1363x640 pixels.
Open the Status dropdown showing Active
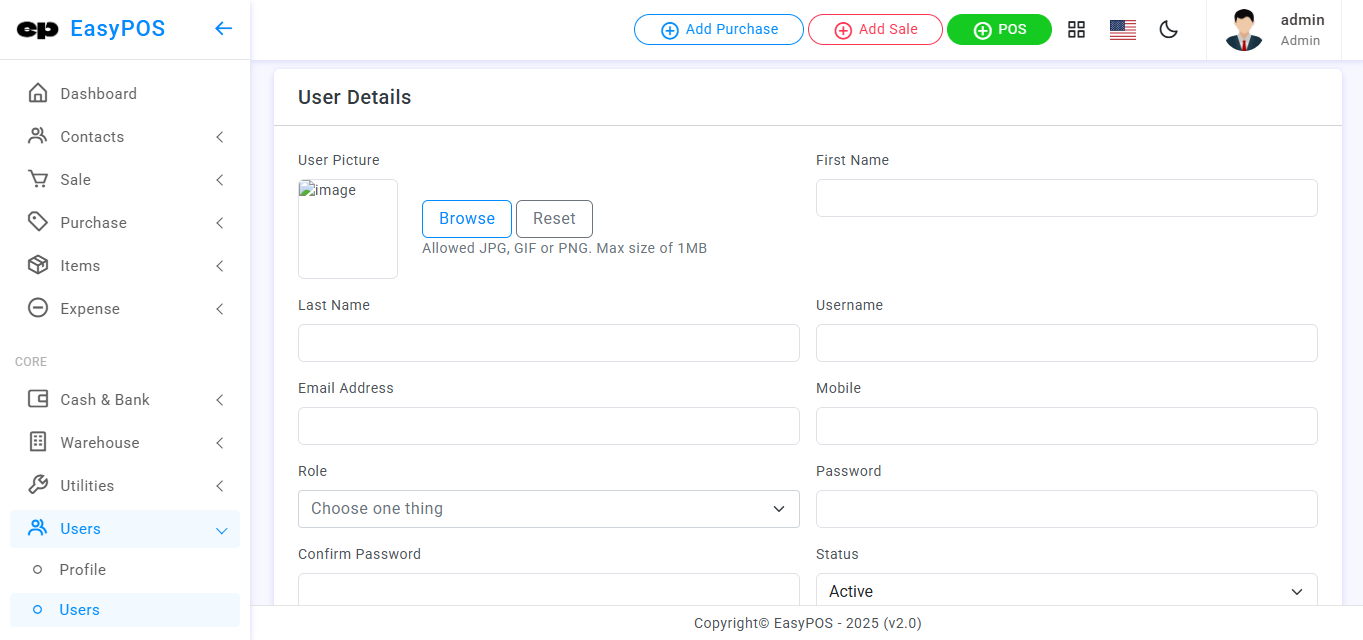[x=1066, y=591]
